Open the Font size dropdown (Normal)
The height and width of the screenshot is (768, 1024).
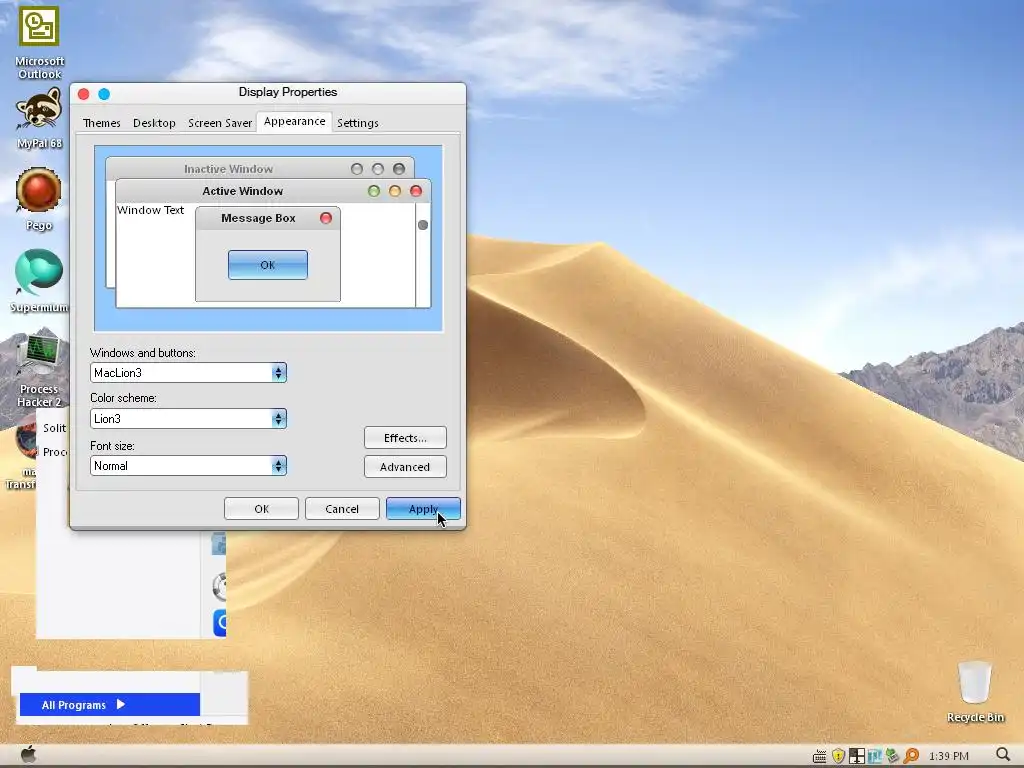[x=188, y=466]
